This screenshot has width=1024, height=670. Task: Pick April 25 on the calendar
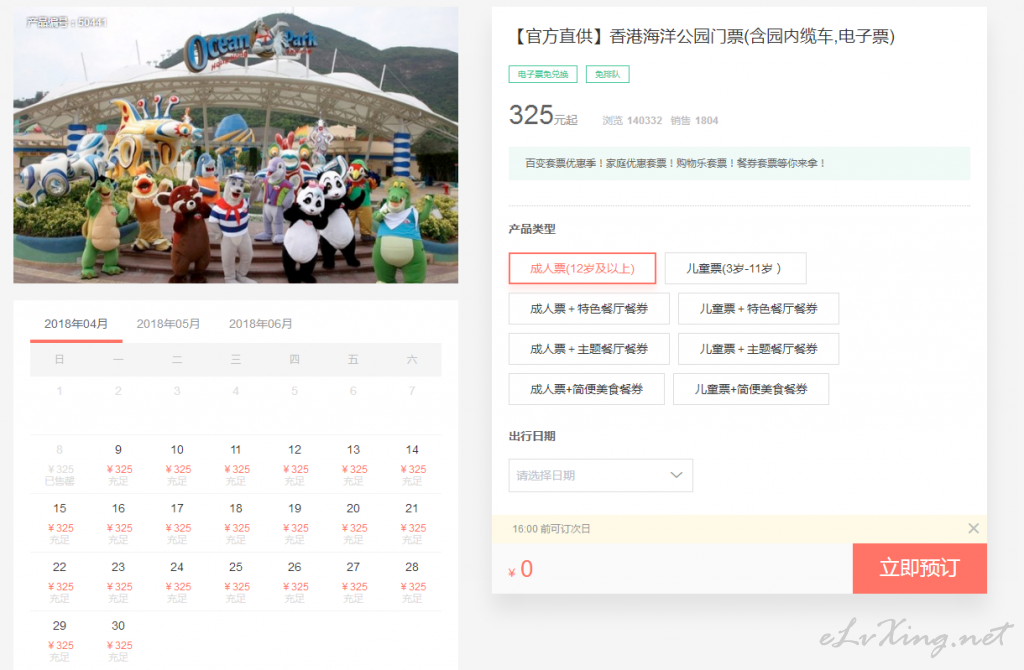point(236,582)
